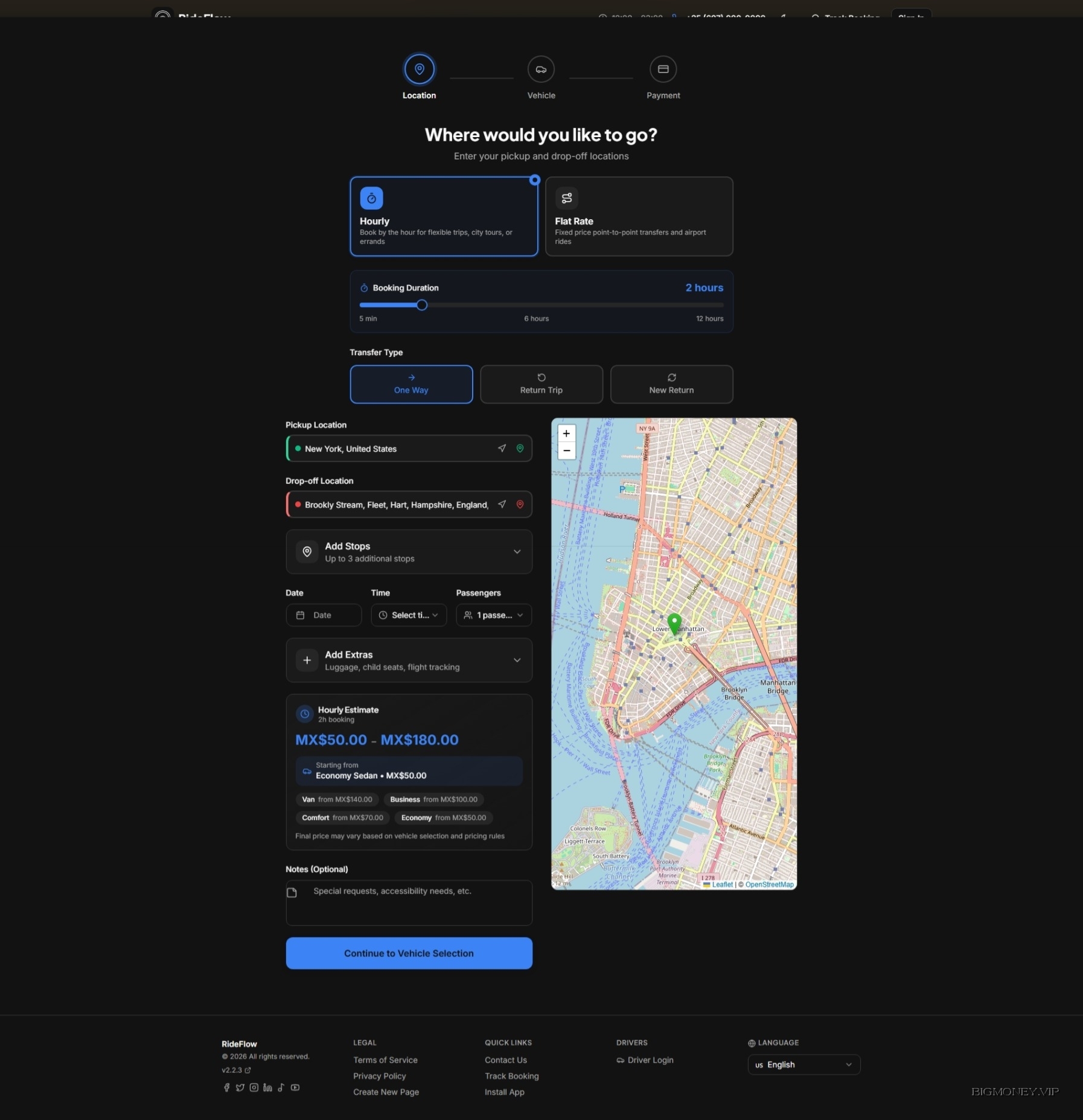Viewport: 1083px width, 1120px height.
Task: Go to the Payment step
Action: [663, 69]
